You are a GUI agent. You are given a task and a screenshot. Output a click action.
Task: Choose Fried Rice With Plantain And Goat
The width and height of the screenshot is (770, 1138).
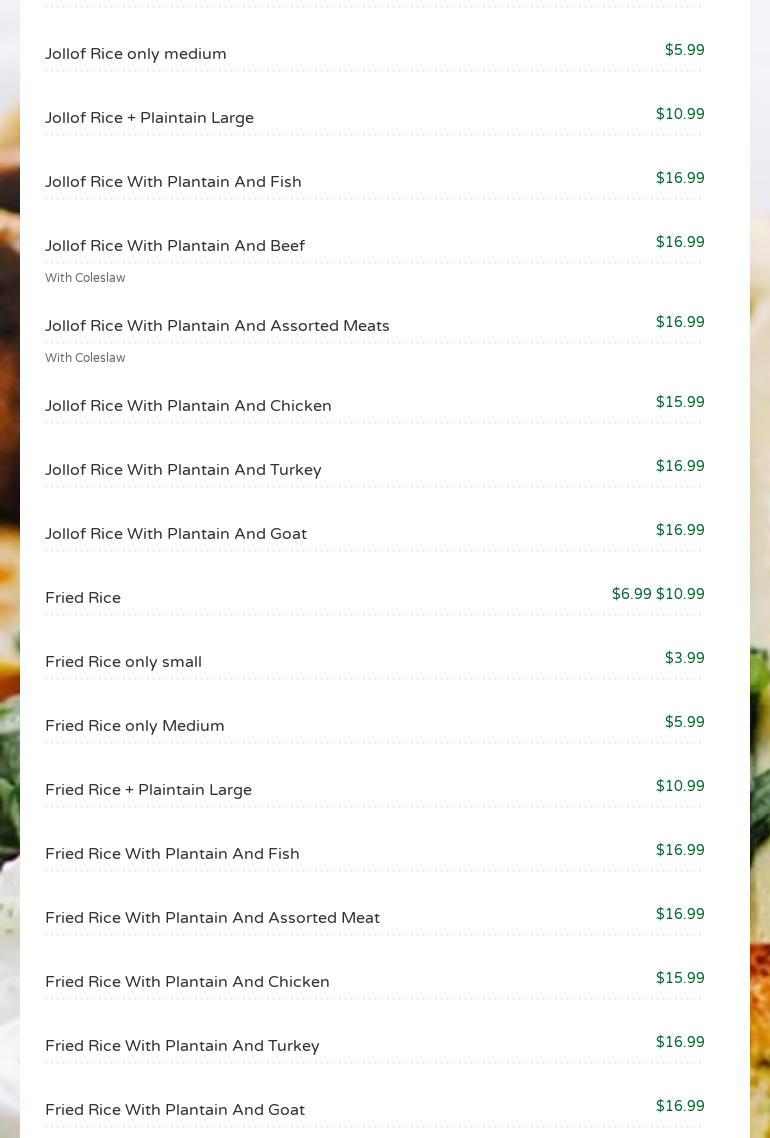pyautogui.click(x=175, y=1110)
